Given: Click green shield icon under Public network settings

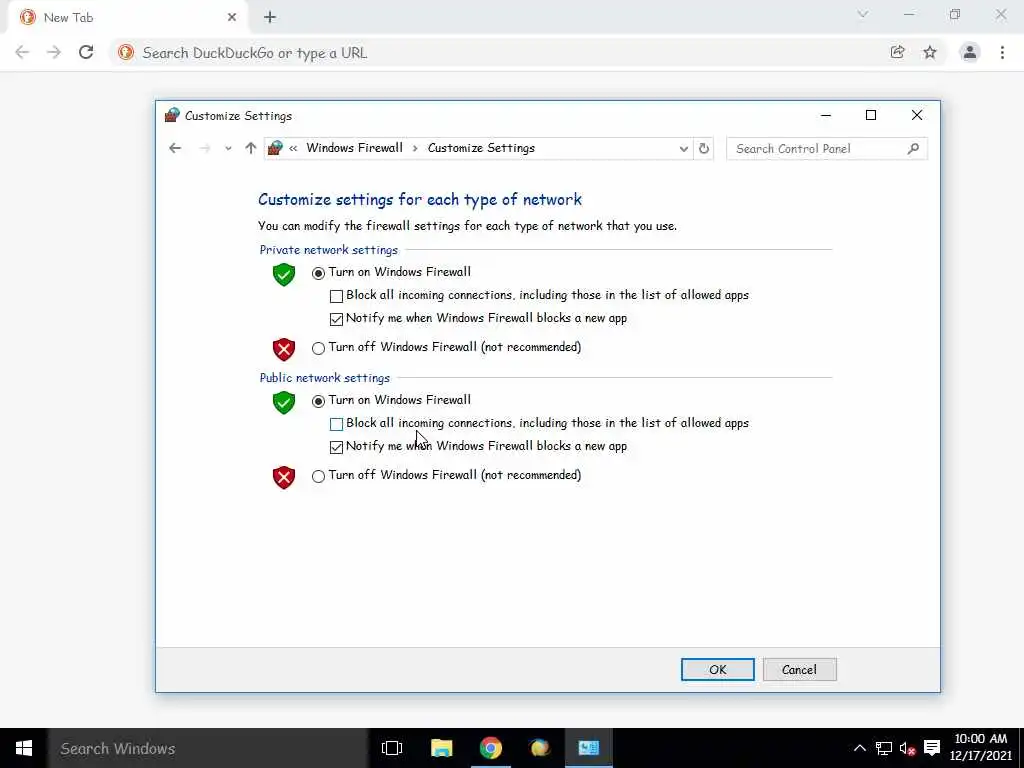Looking at the screenshot, I should click(x=284, y=402).
